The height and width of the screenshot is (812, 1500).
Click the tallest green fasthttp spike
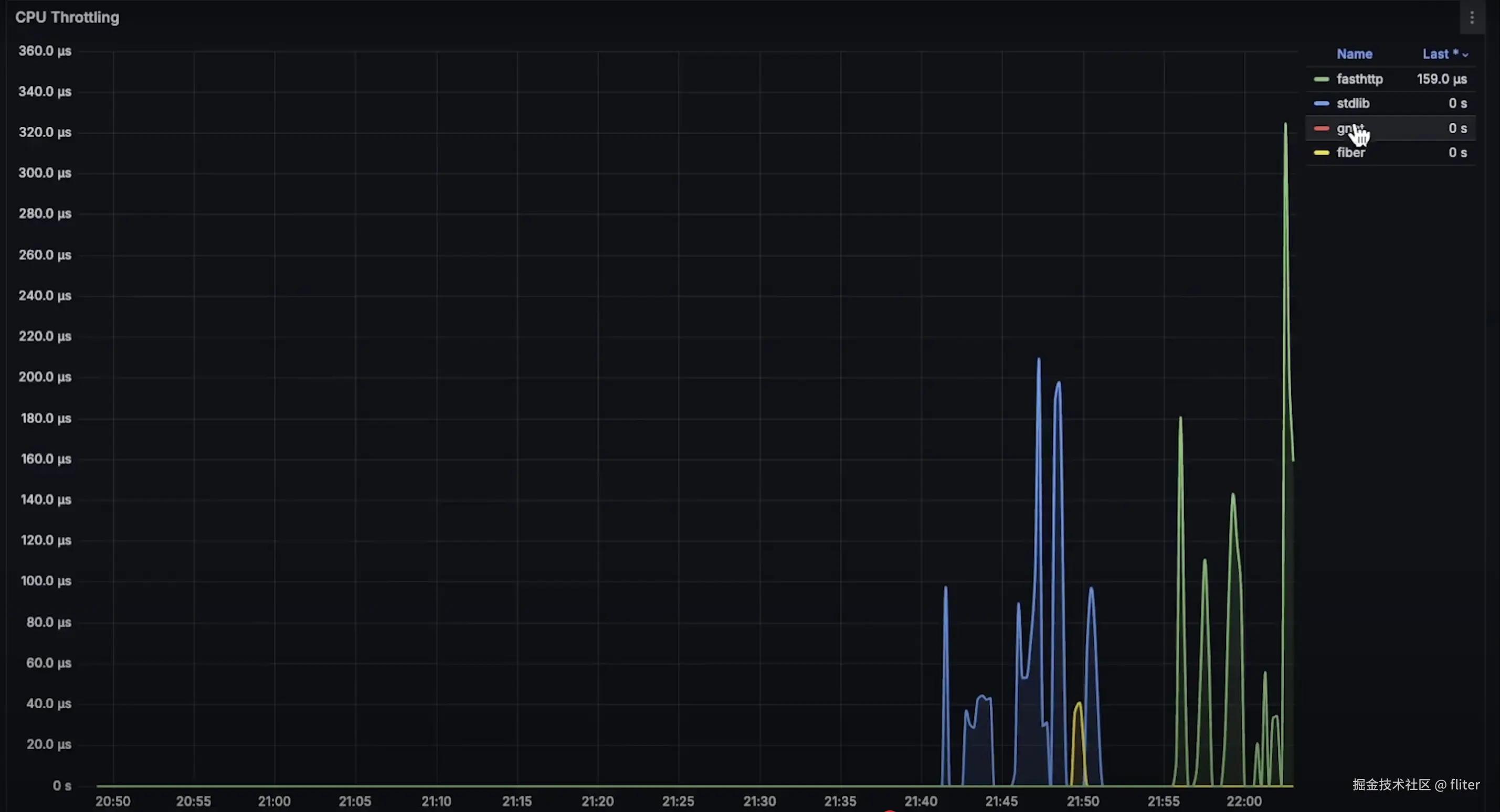tap(1285, 126)
